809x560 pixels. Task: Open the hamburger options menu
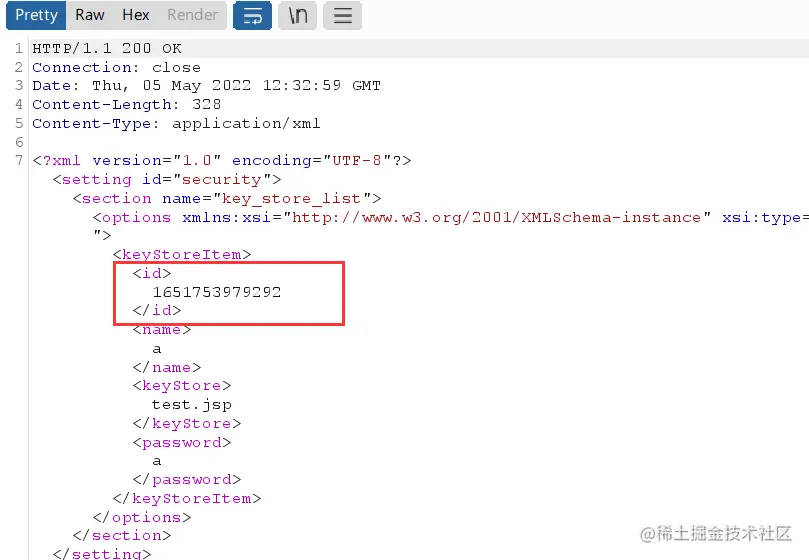coord(343,15)
